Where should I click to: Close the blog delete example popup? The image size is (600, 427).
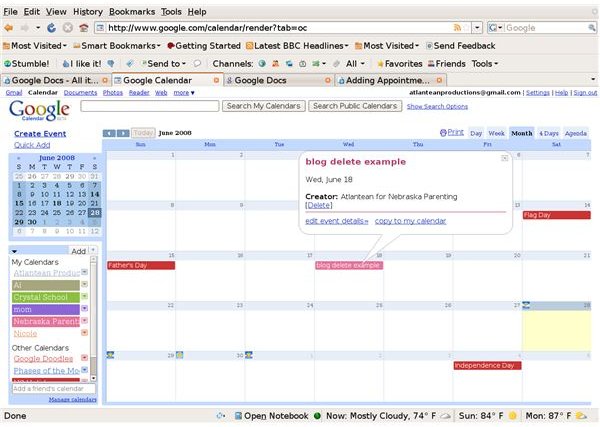tap(505, 158)
